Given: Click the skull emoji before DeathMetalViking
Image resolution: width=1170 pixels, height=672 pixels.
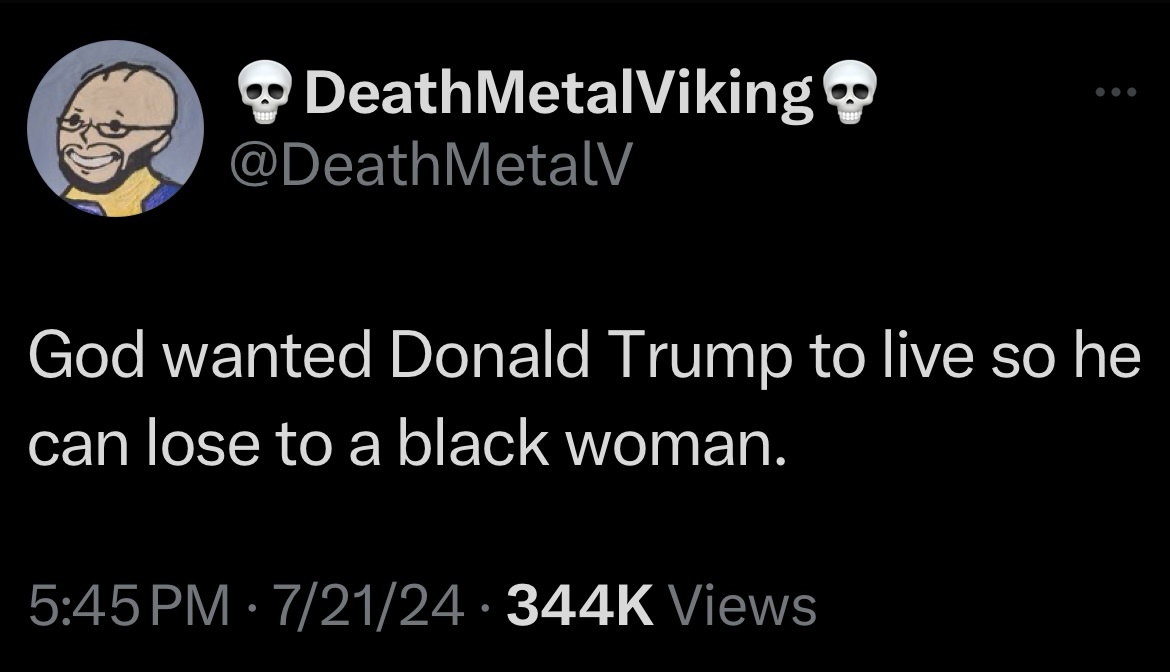Looking at the screenshot, I should 265,92.
